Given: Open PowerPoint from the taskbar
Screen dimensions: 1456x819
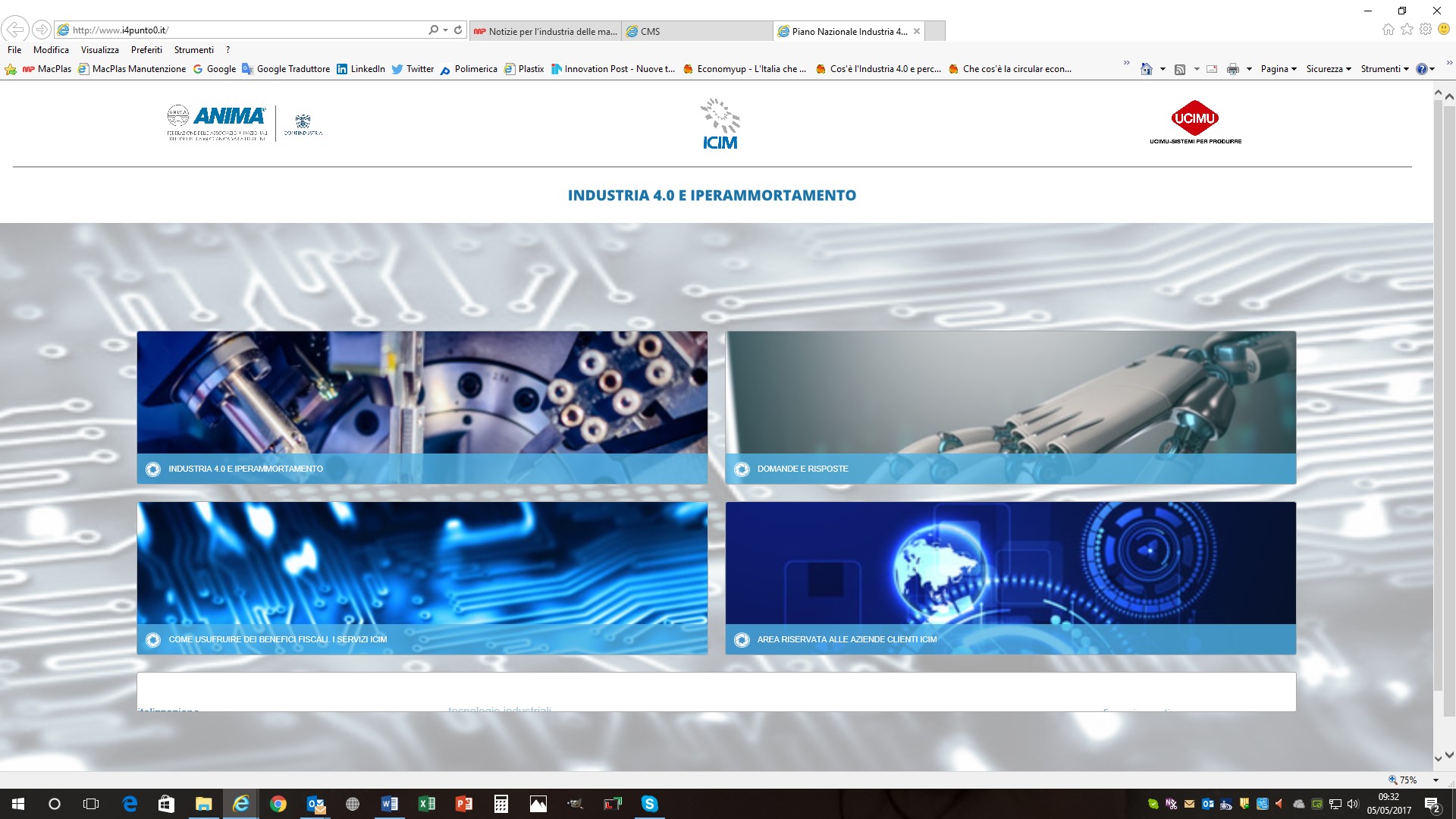Looking at the screenshot, I should click(464, 804).
